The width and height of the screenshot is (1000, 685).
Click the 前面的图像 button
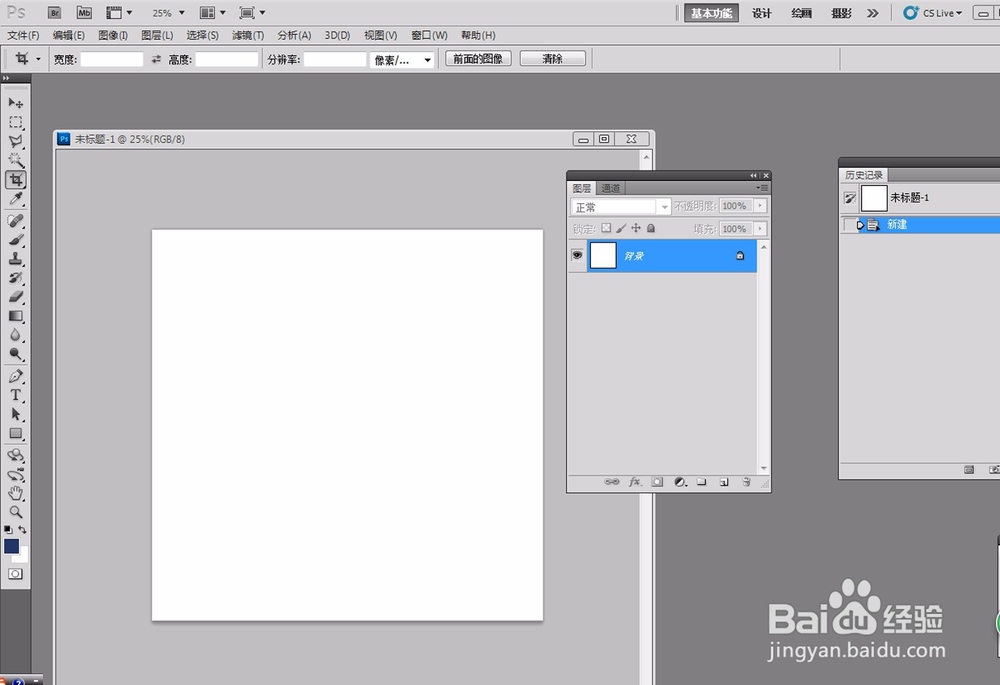coord(478,59)
